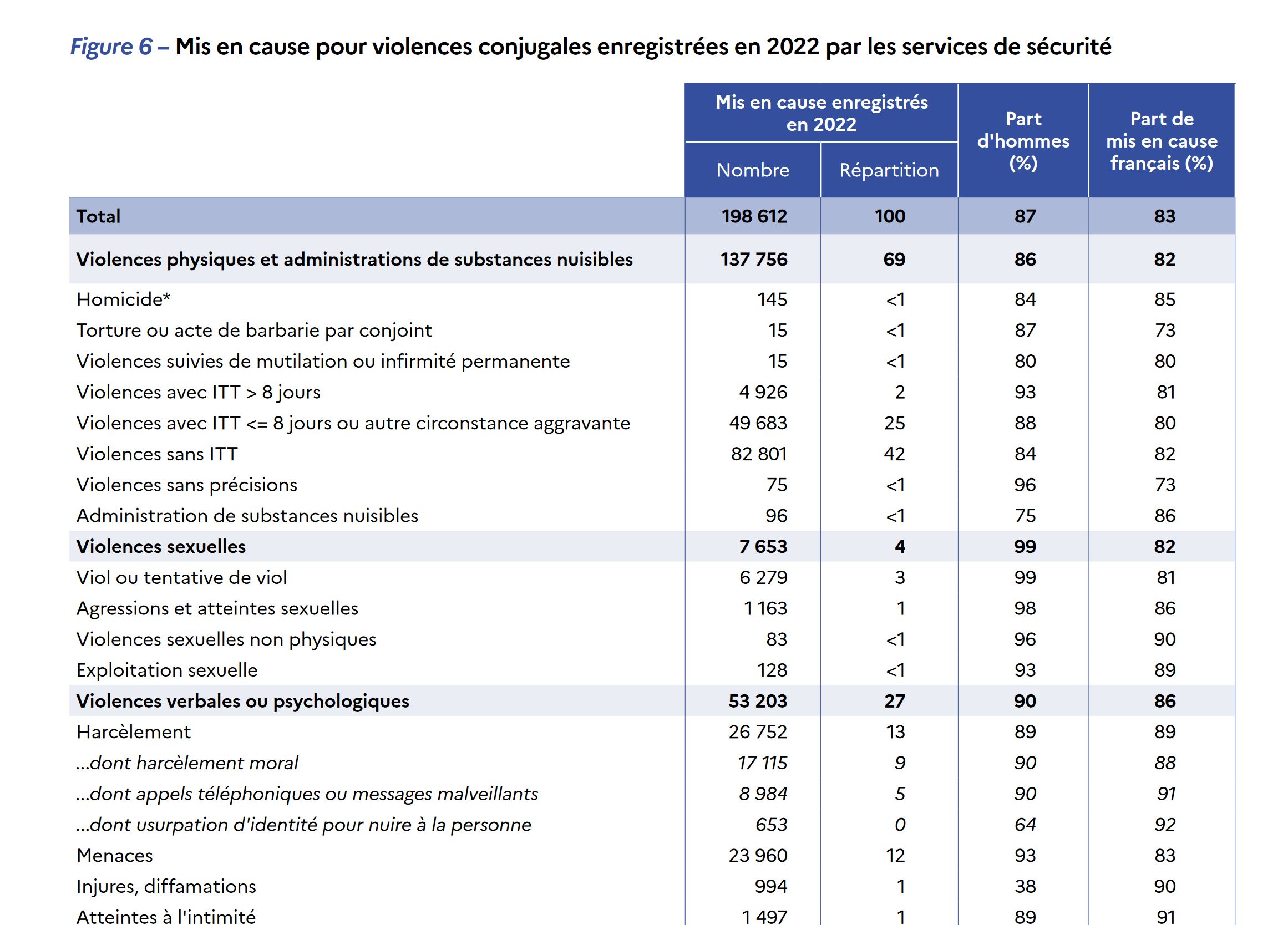Image resolution: width=1288 pixels, height=925 pixels.
Task: Select the 'Nombre' column header
Action: [x=753, y=170]
